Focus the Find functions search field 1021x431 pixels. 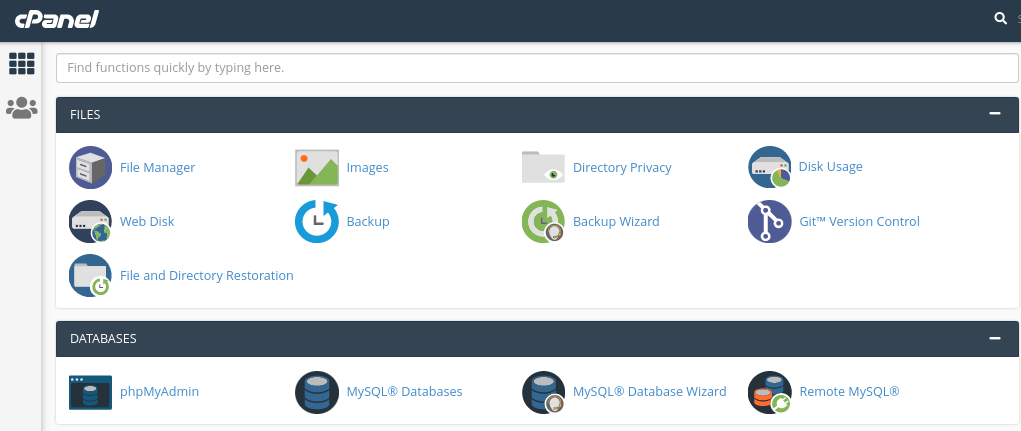pos(537,68)
